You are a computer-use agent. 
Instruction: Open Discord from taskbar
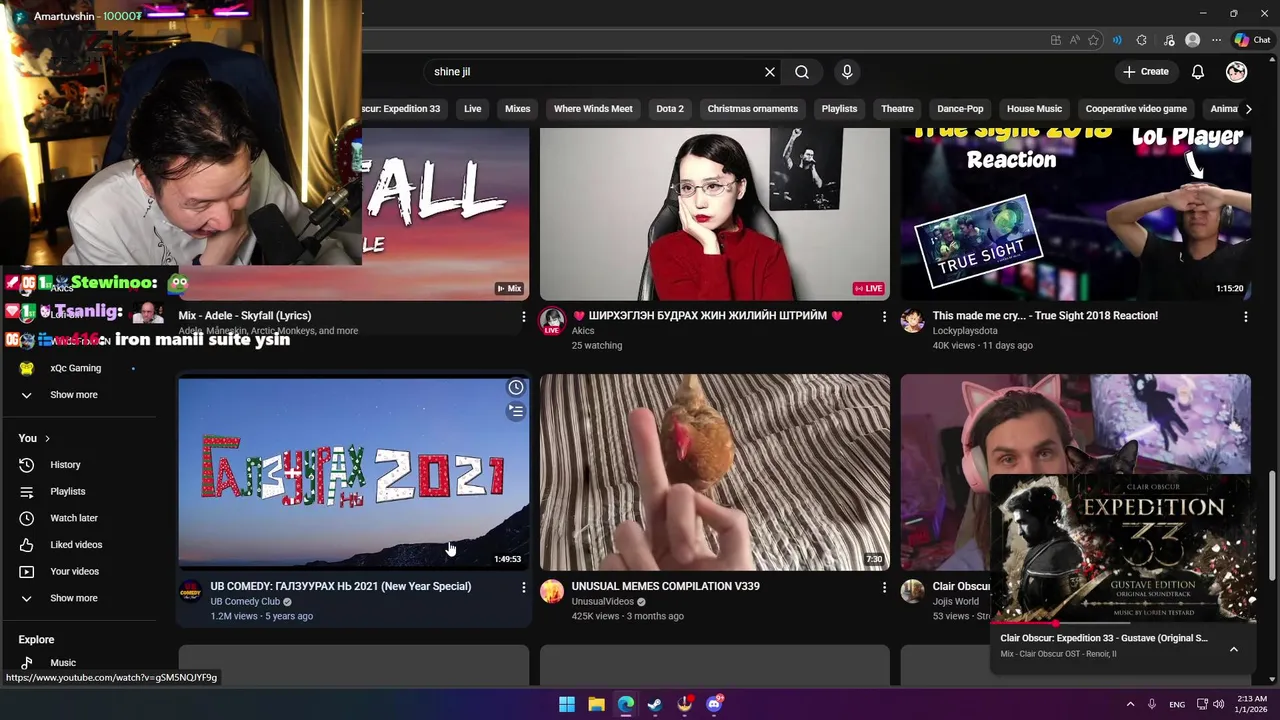pyautogui.click(x=714, y=704)
